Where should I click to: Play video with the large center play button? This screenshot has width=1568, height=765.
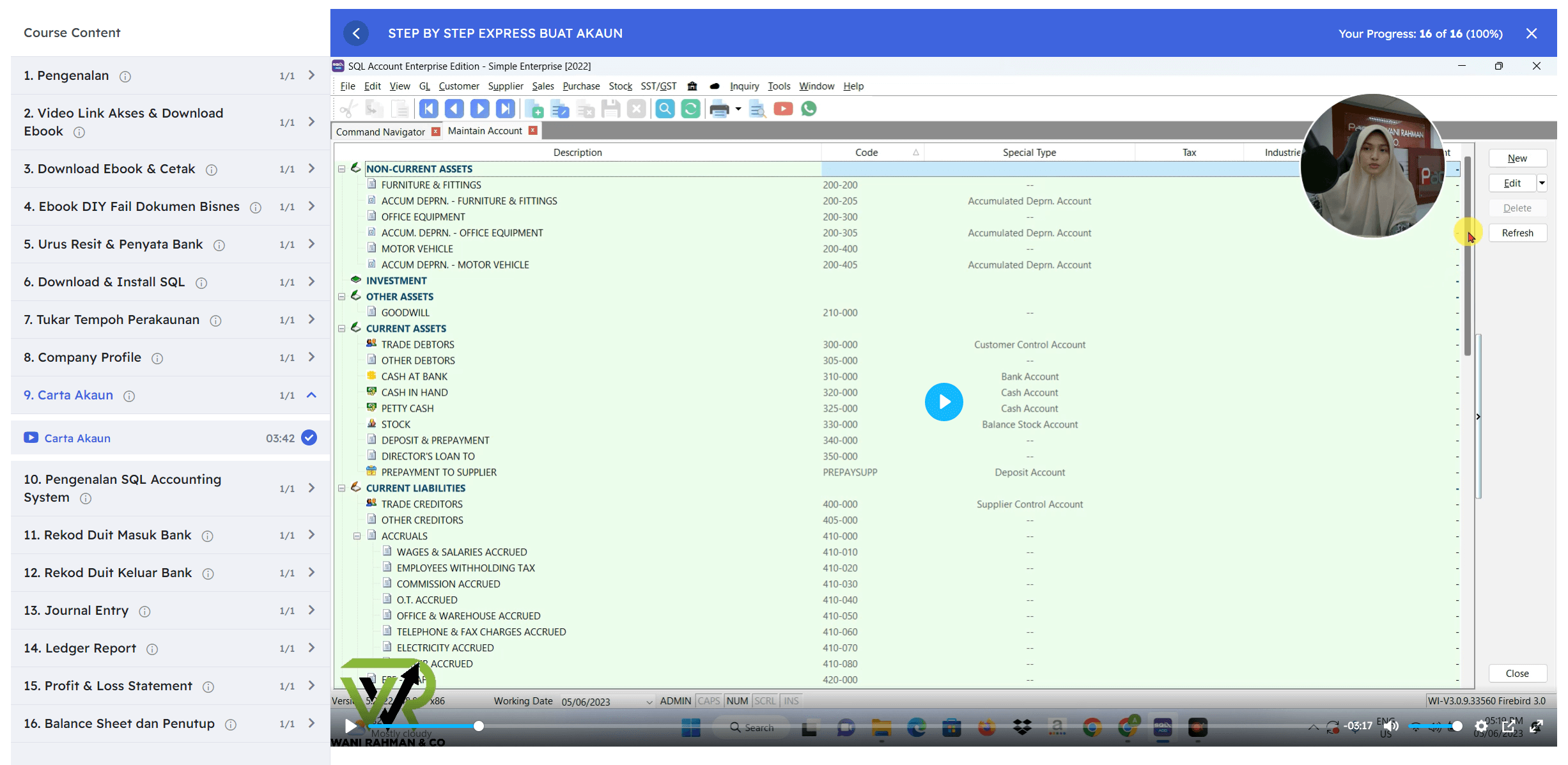point(943,402)
